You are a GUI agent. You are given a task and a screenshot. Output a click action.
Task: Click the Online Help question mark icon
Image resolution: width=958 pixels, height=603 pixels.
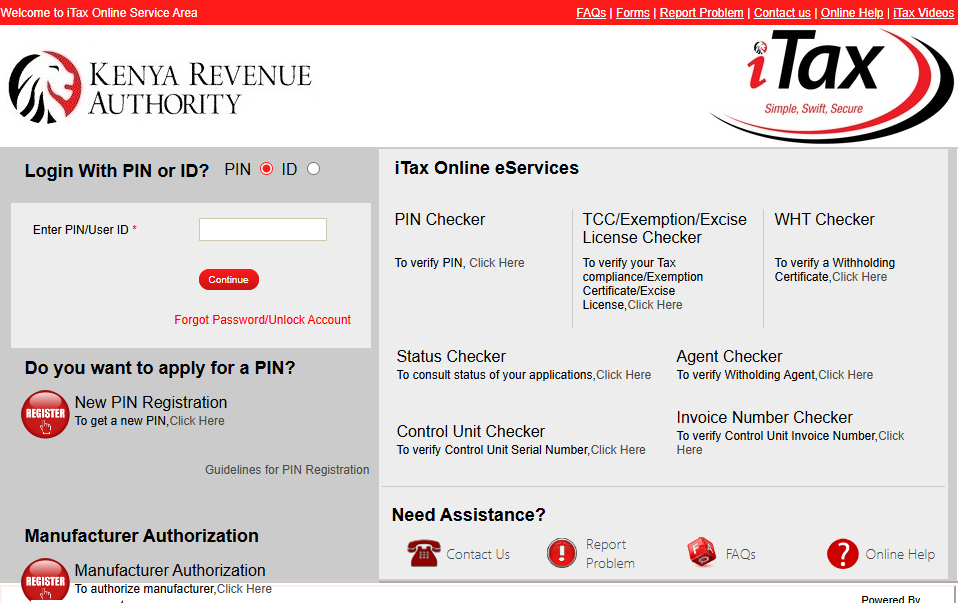point(842,553)
